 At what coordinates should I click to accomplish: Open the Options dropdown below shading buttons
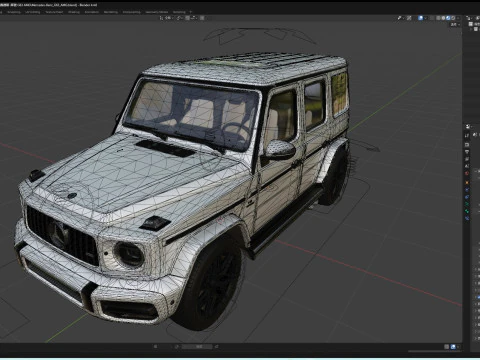455,24
